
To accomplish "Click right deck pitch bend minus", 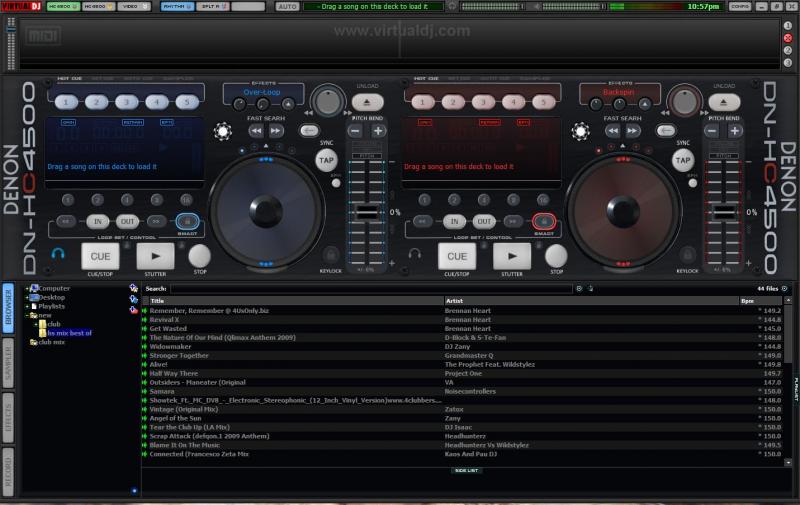I will [x=712, y=131].
